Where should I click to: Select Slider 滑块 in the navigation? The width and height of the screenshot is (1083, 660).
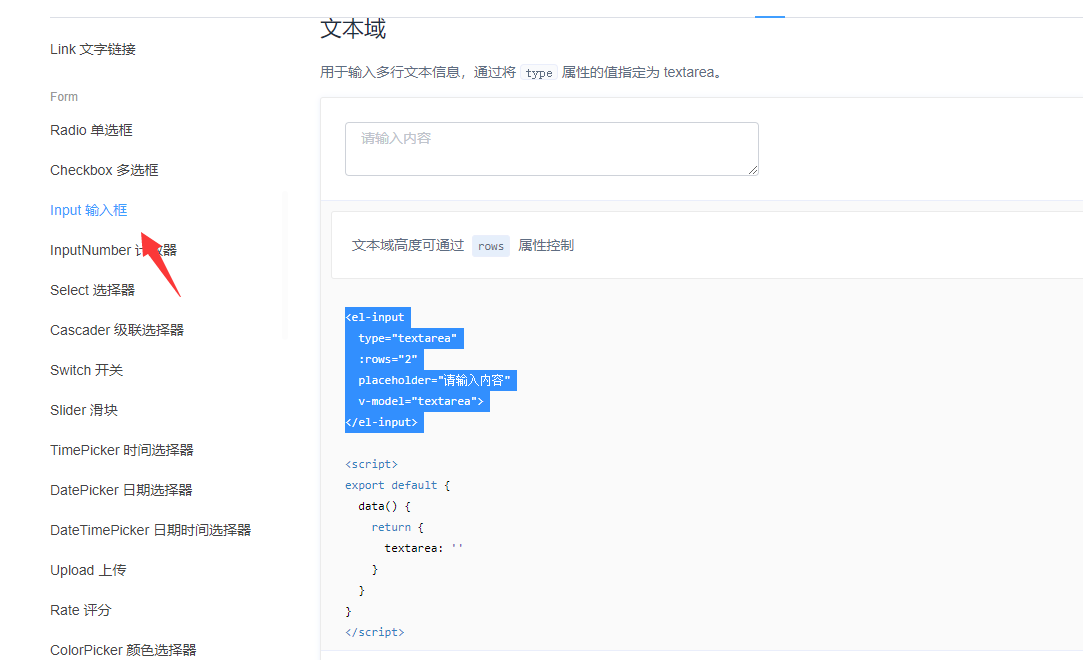click(x=84, y=409)
